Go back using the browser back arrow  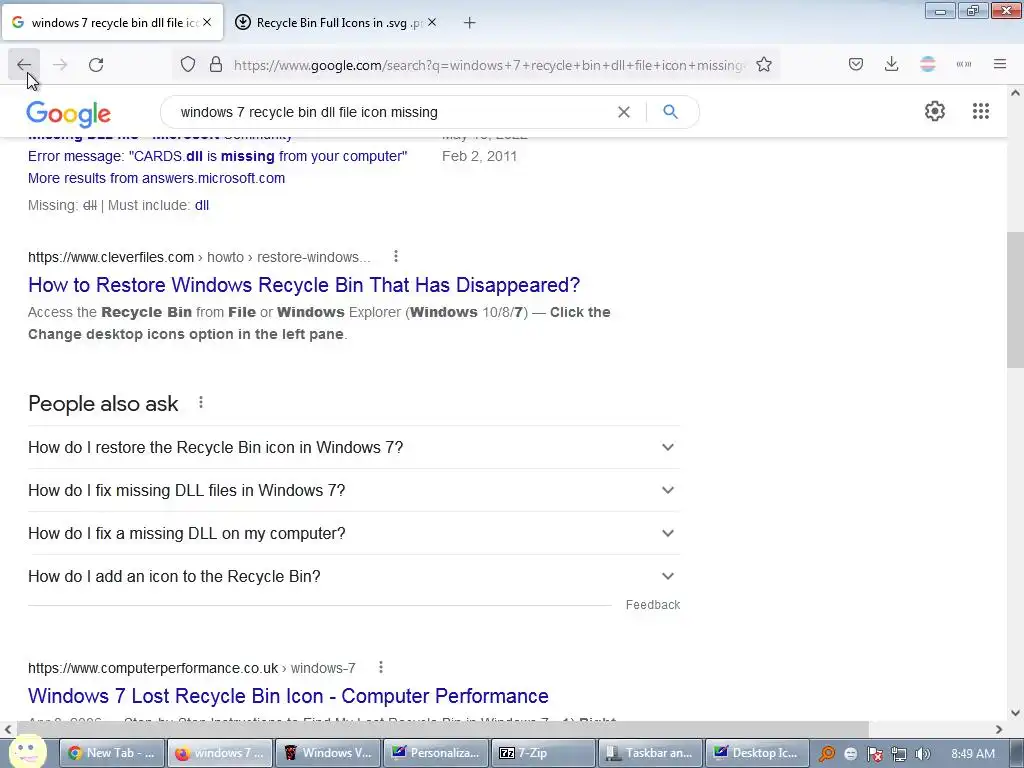(24, 65)
